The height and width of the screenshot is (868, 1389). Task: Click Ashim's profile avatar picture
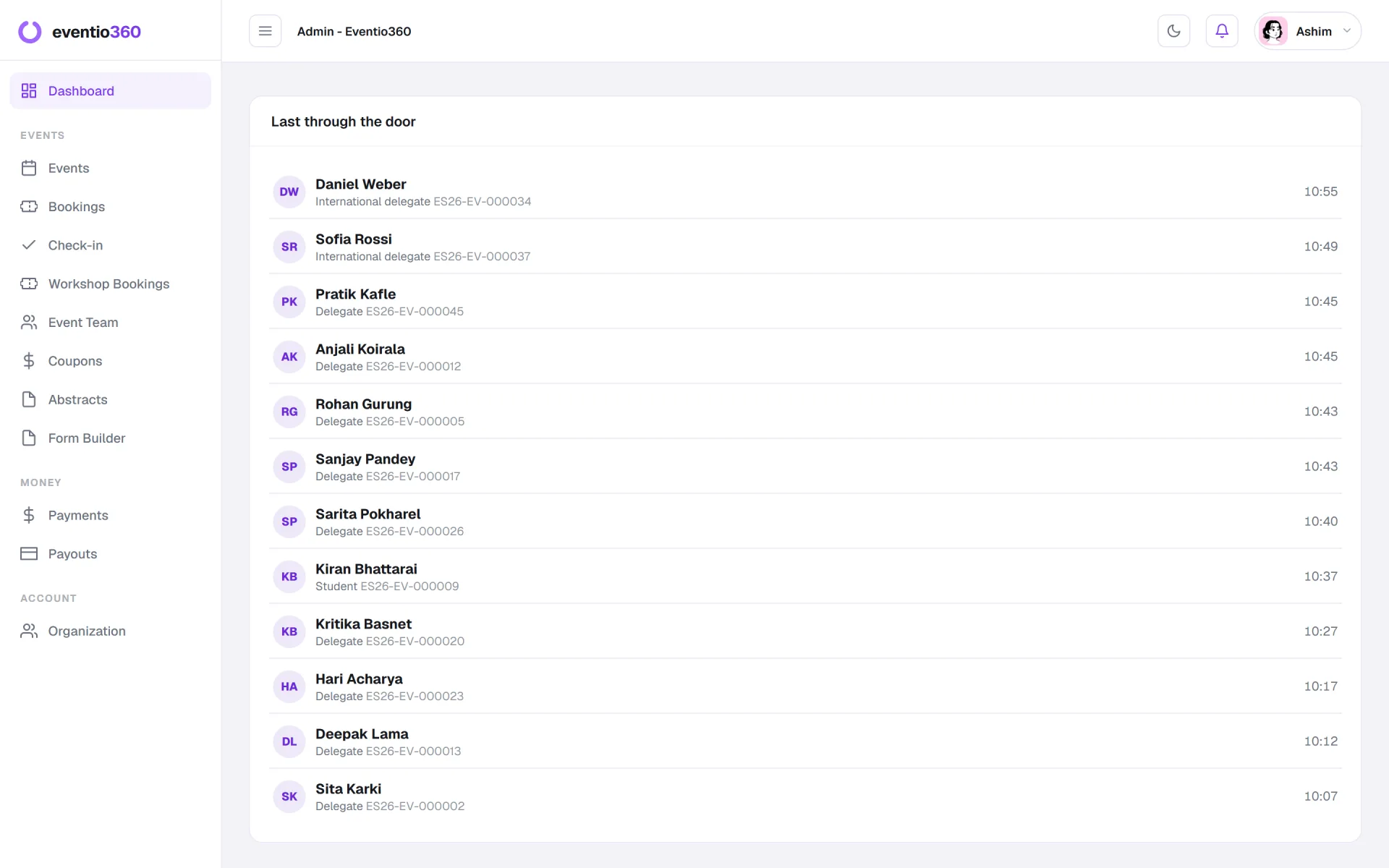(x=1273, y=31)
